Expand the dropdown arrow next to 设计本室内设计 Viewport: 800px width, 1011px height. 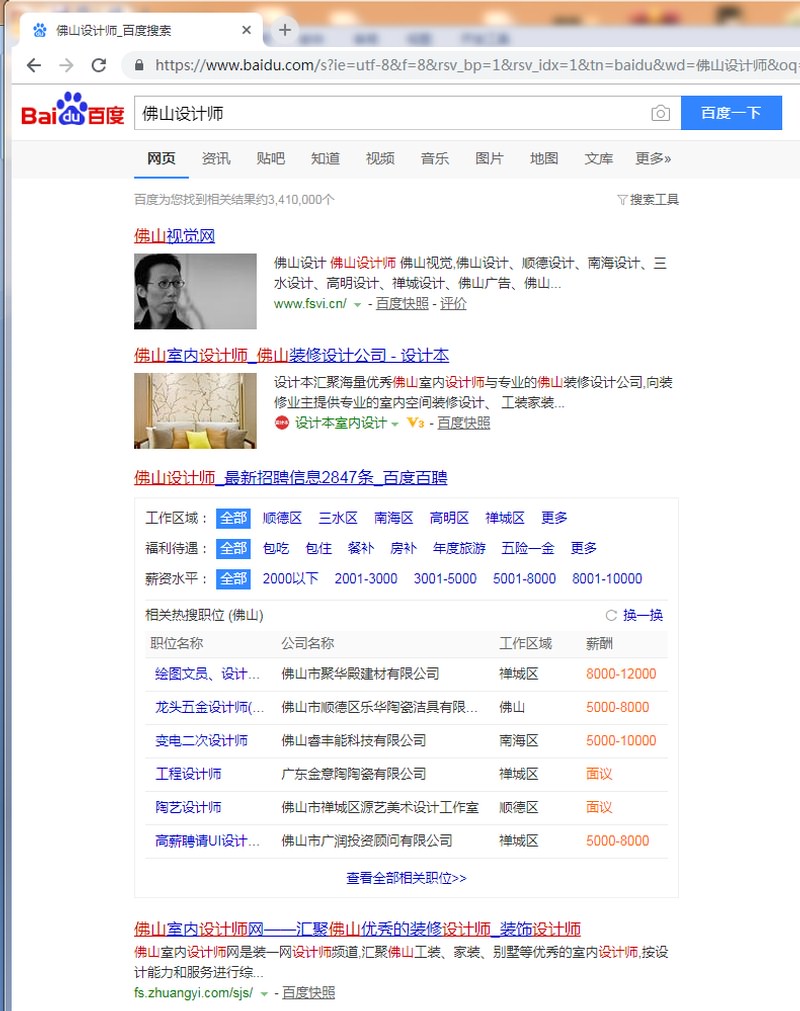(x=395, y=424)
